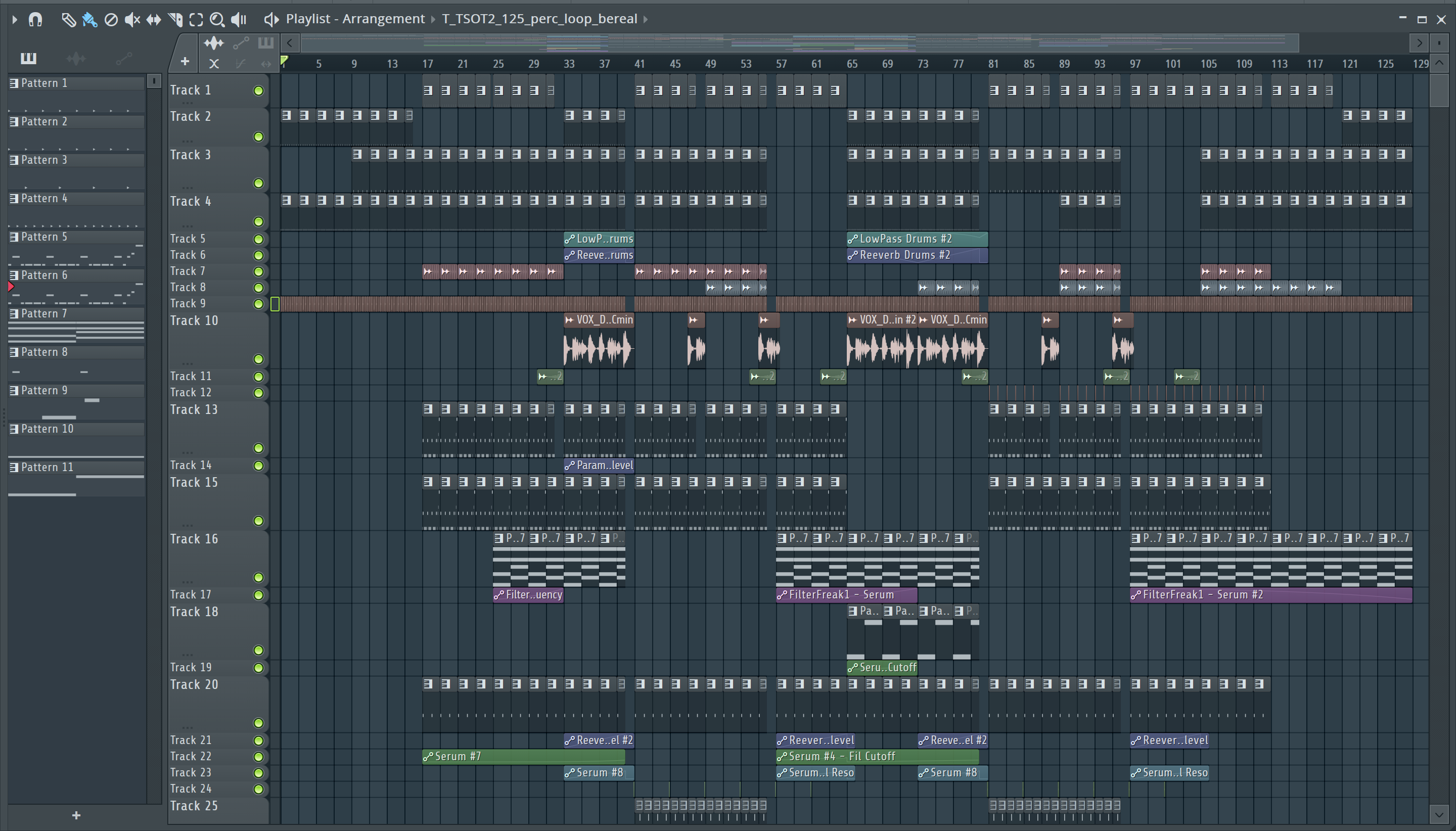Open FilterFreak1 - Serum clip menu icon
Screen dimensions: 1456x831
click(x=782, y=595)
